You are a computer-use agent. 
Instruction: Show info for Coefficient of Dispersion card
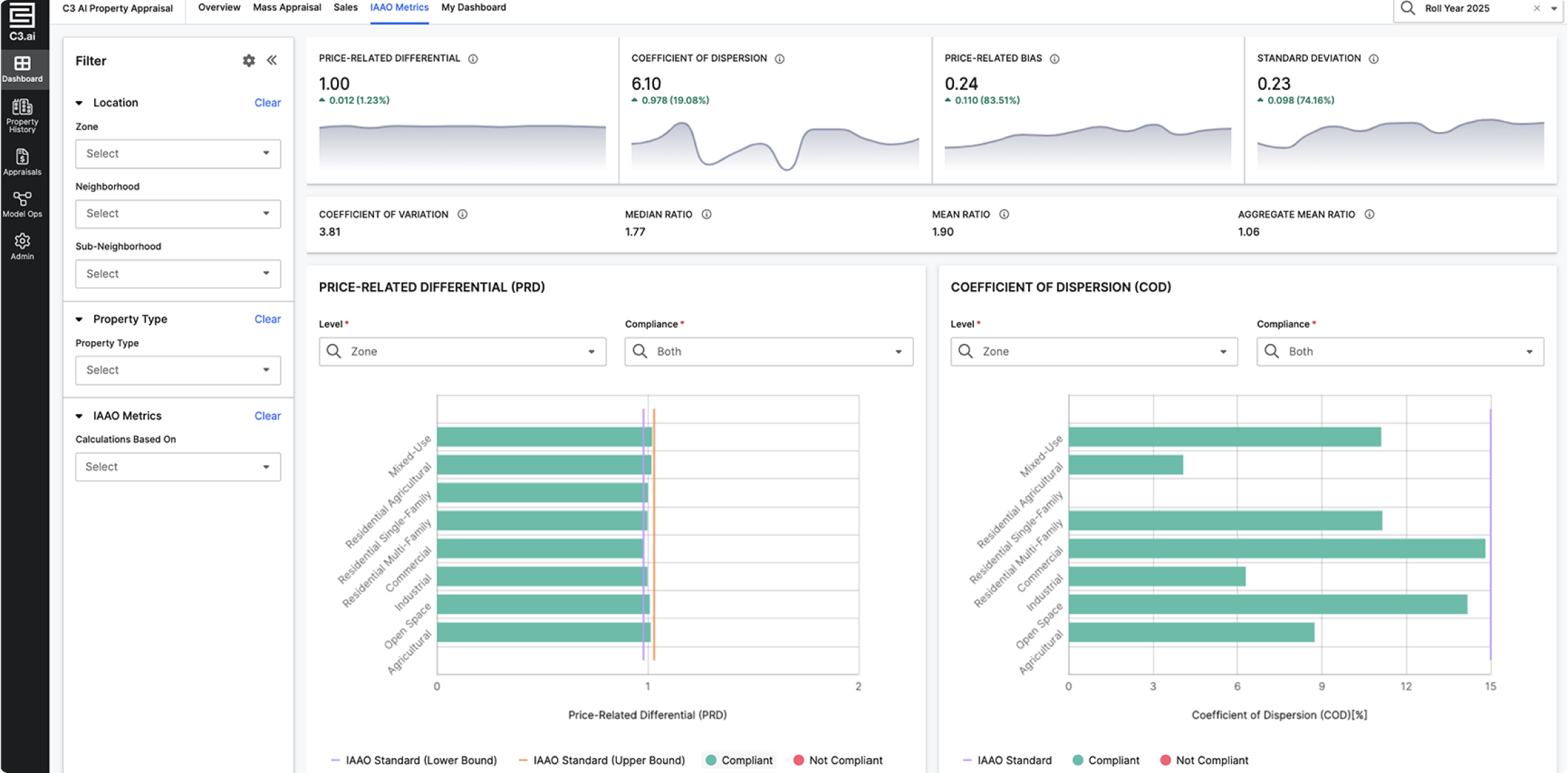[780, 58]
